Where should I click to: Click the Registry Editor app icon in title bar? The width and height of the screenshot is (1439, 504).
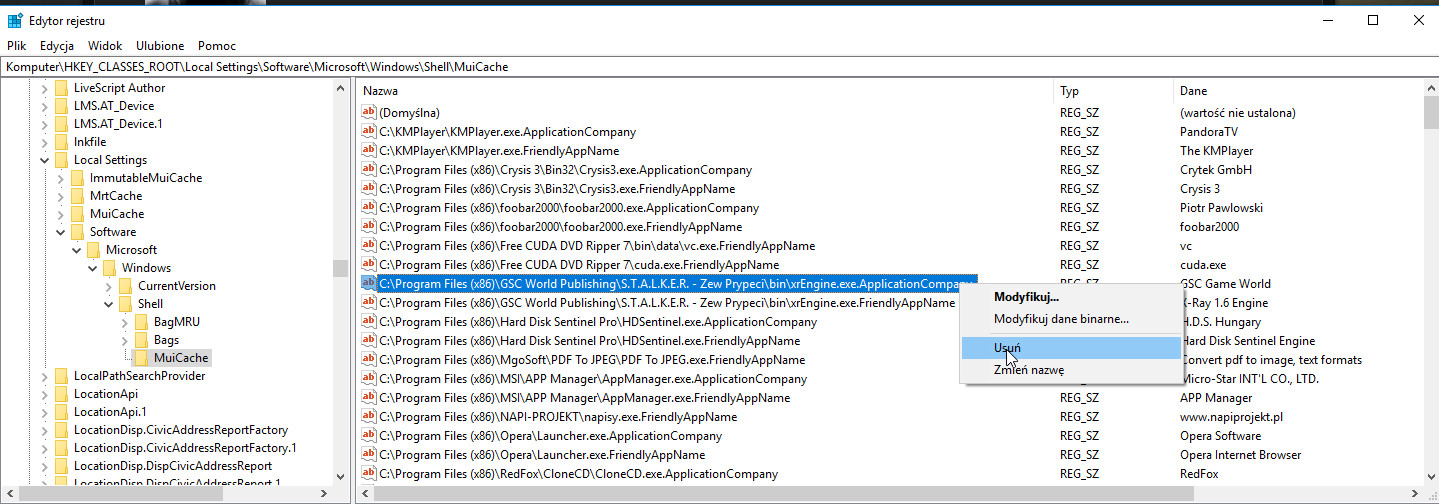(x=15, y=20)
